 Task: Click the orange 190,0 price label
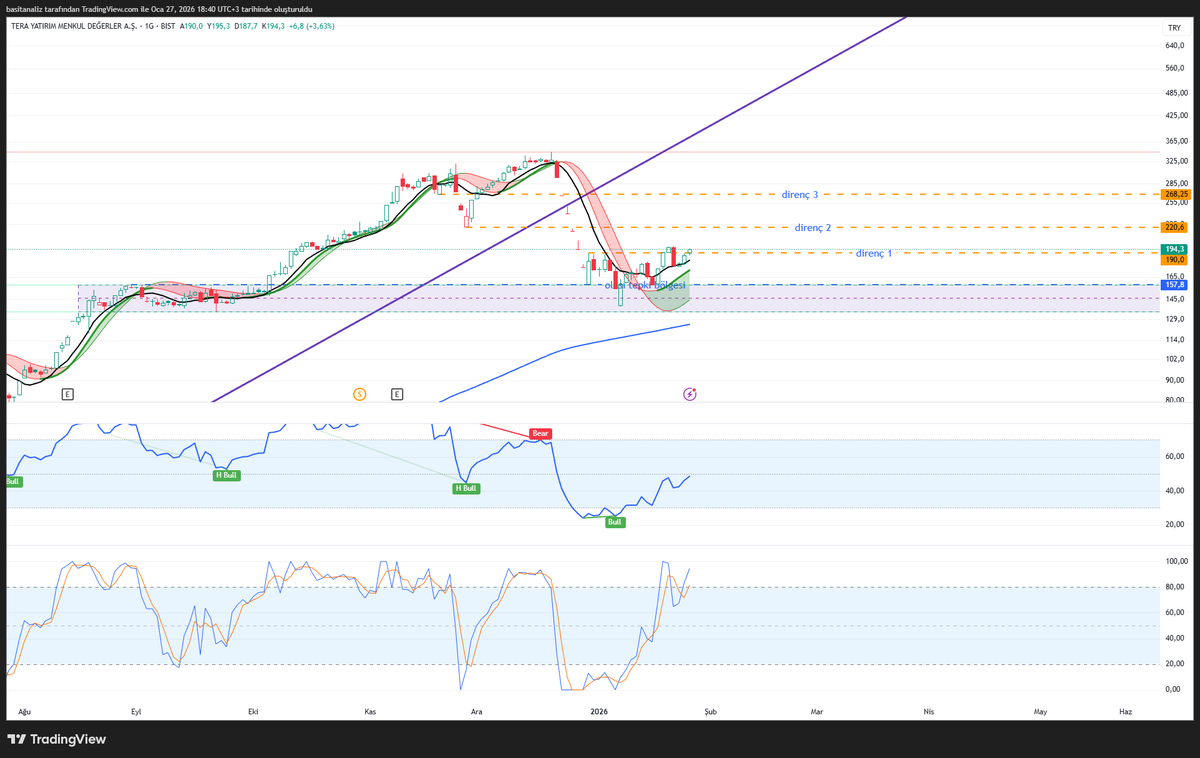[1175, 259]
